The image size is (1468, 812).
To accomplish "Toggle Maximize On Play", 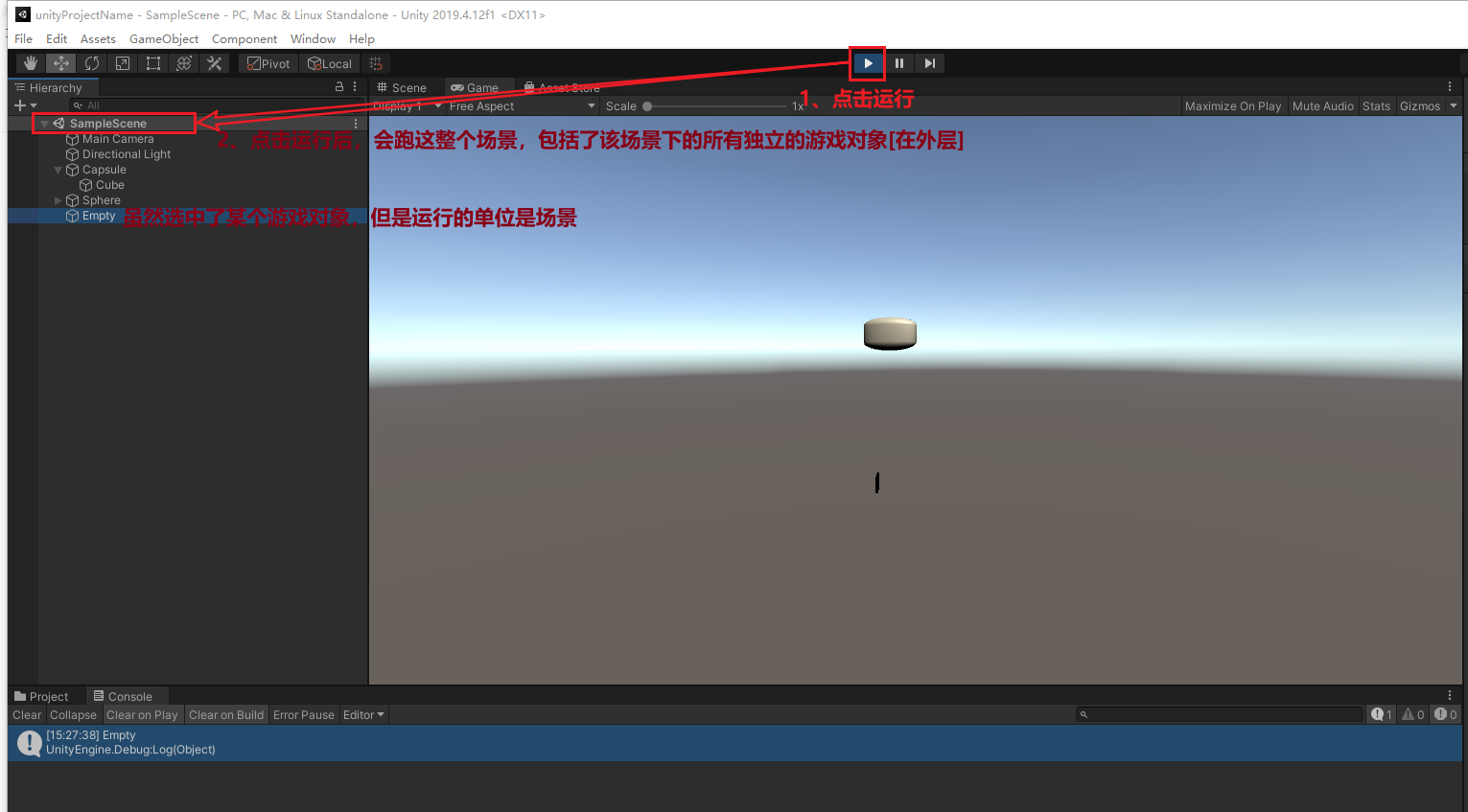I will point(1232,106).
